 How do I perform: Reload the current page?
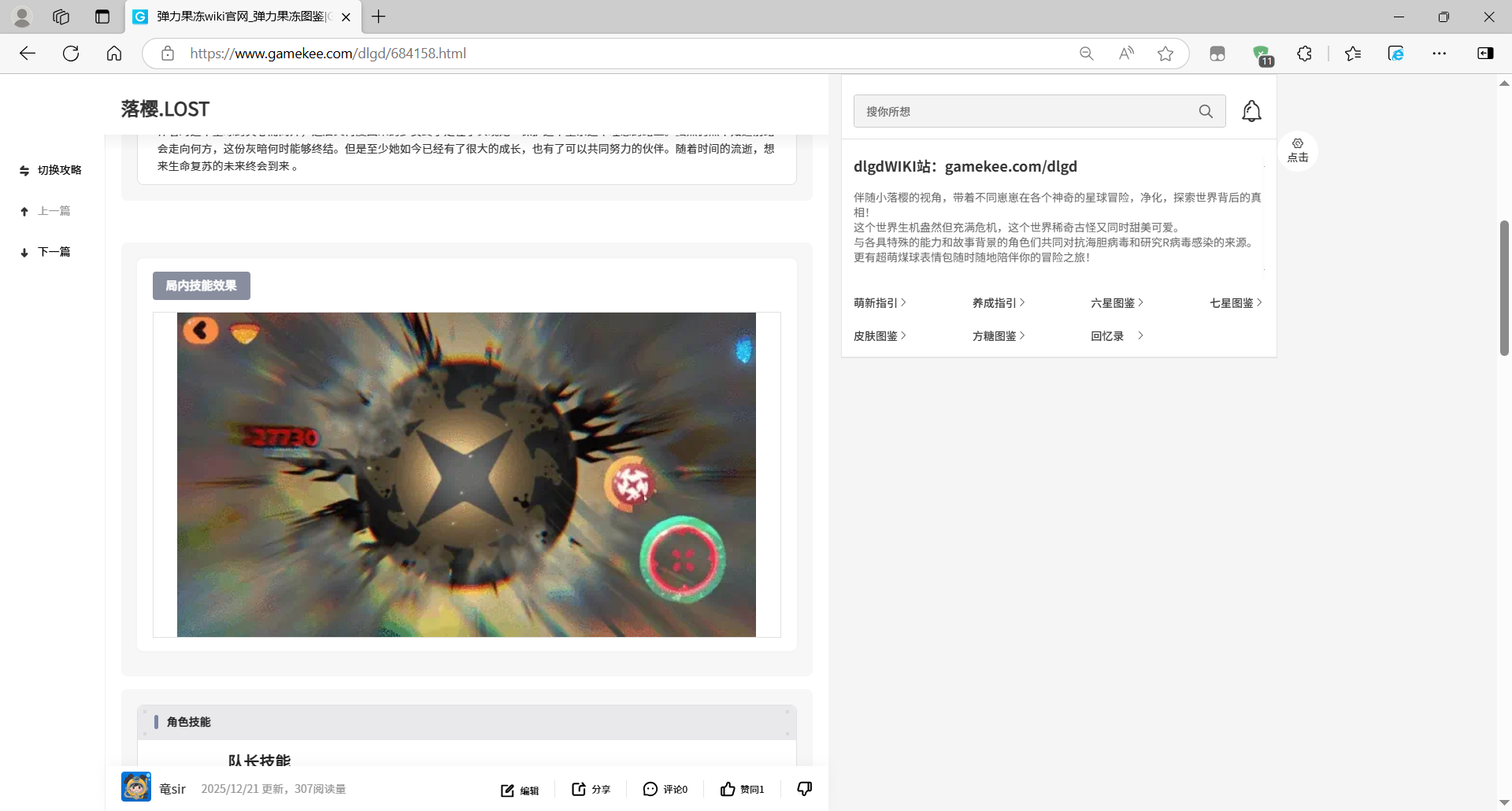pos(71,54)
